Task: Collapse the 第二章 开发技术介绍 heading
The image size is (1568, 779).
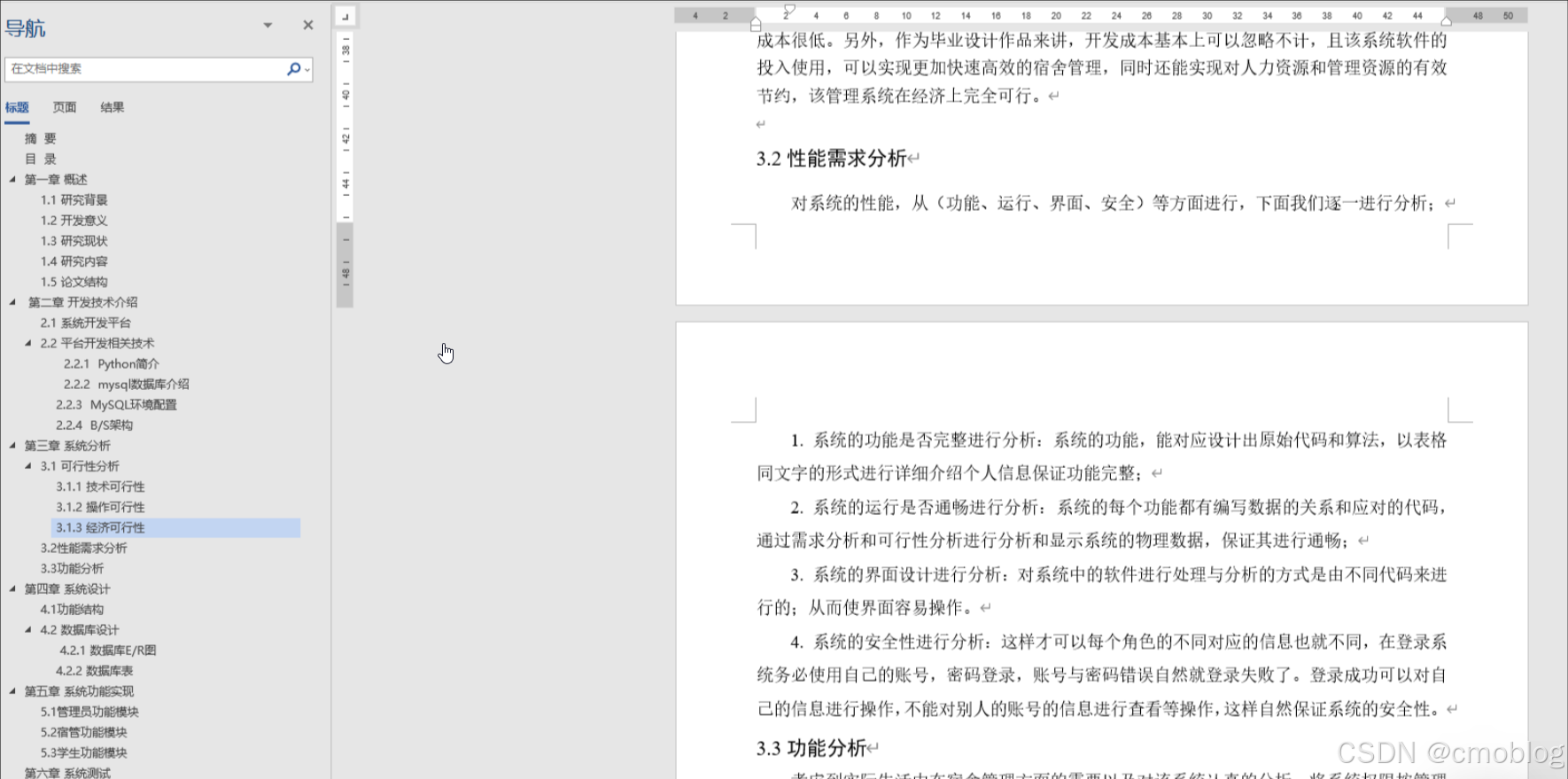Action: point(12,302)
